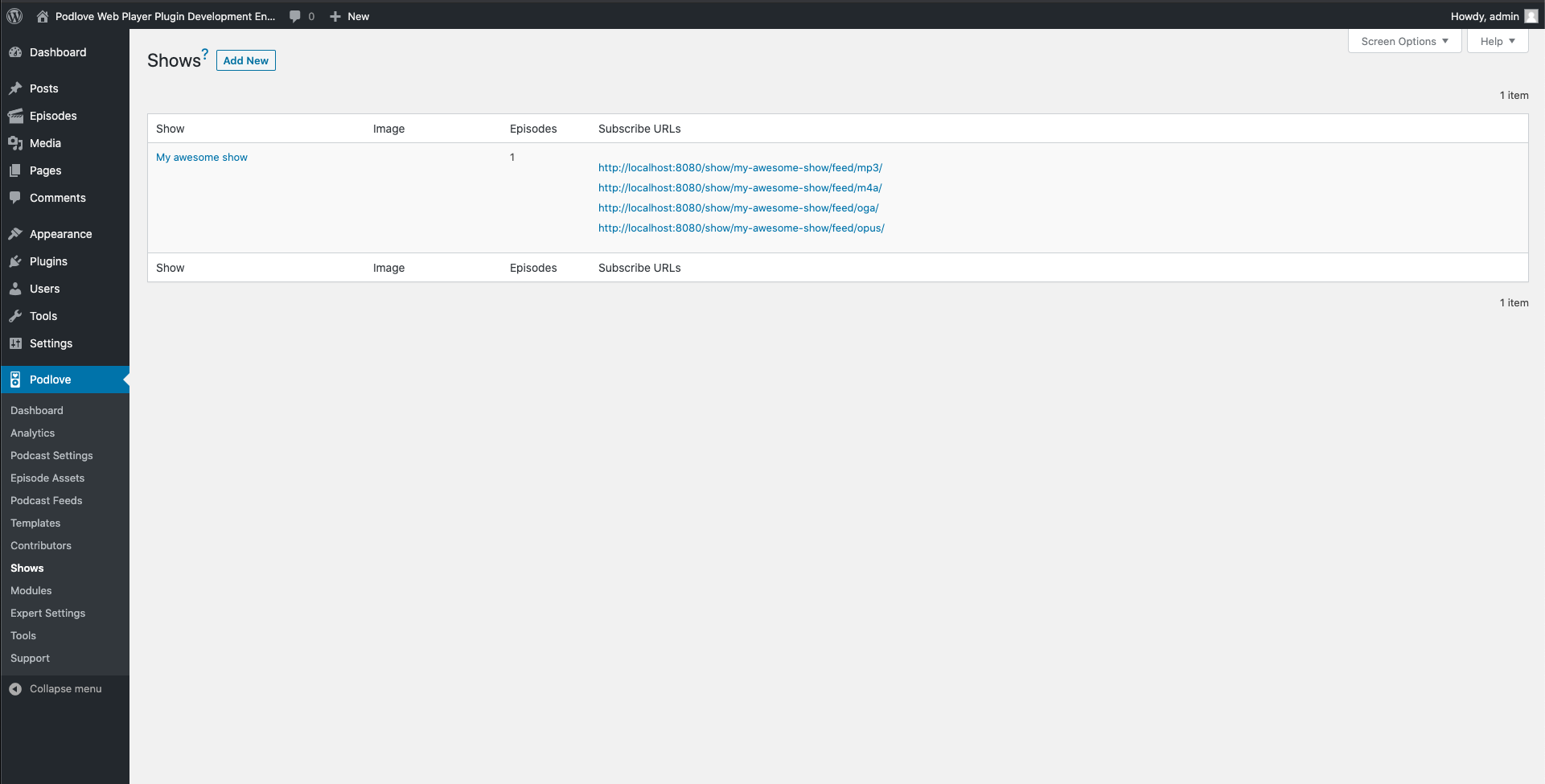
Task: Click the Settings sliders icon
Action: [x=15, y=343]
